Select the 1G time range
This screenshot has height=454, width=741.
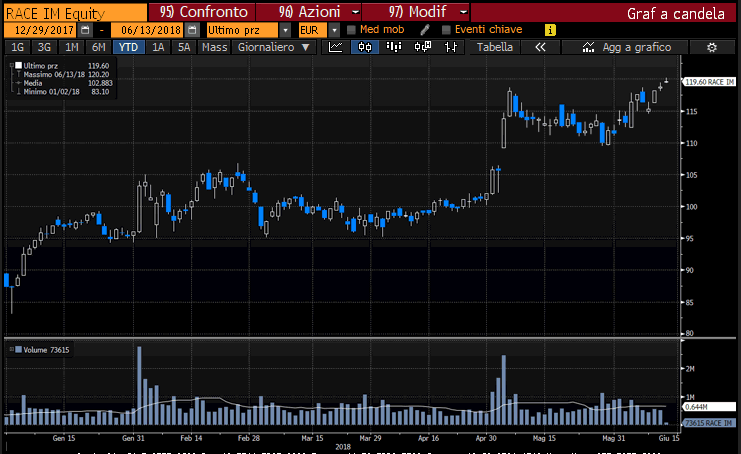pyautogui.click(x=17, y=47)
